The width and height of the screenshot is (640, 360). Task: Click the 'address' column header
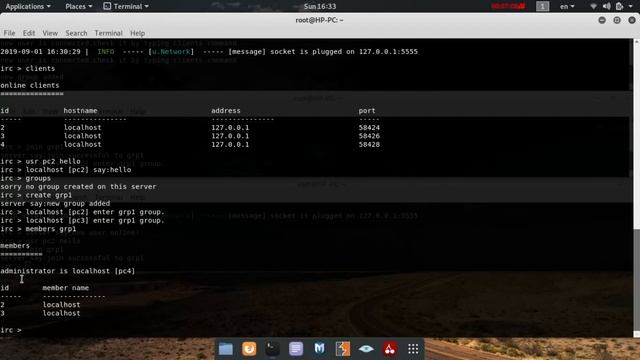[226, 111]
